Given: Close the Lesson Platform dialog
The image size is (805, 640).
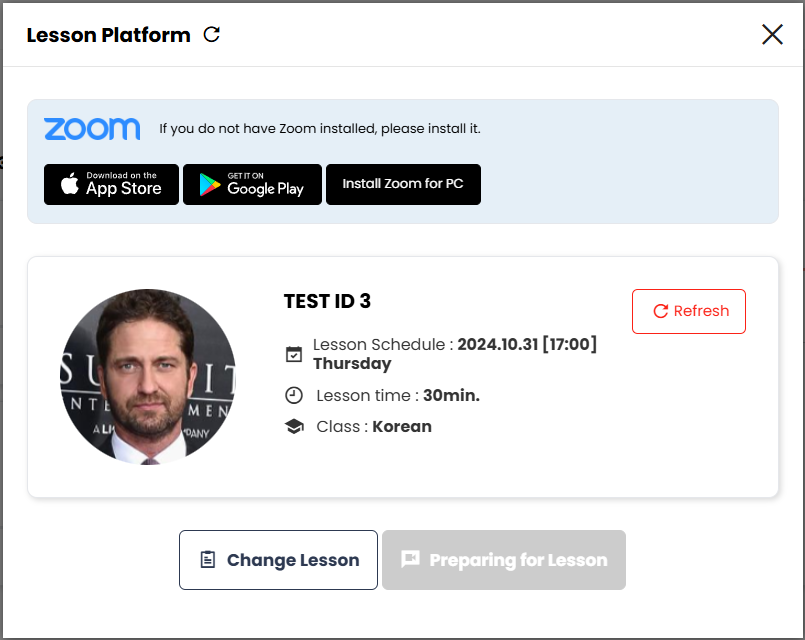Looking at the screenshot, I should pos(772,35).
